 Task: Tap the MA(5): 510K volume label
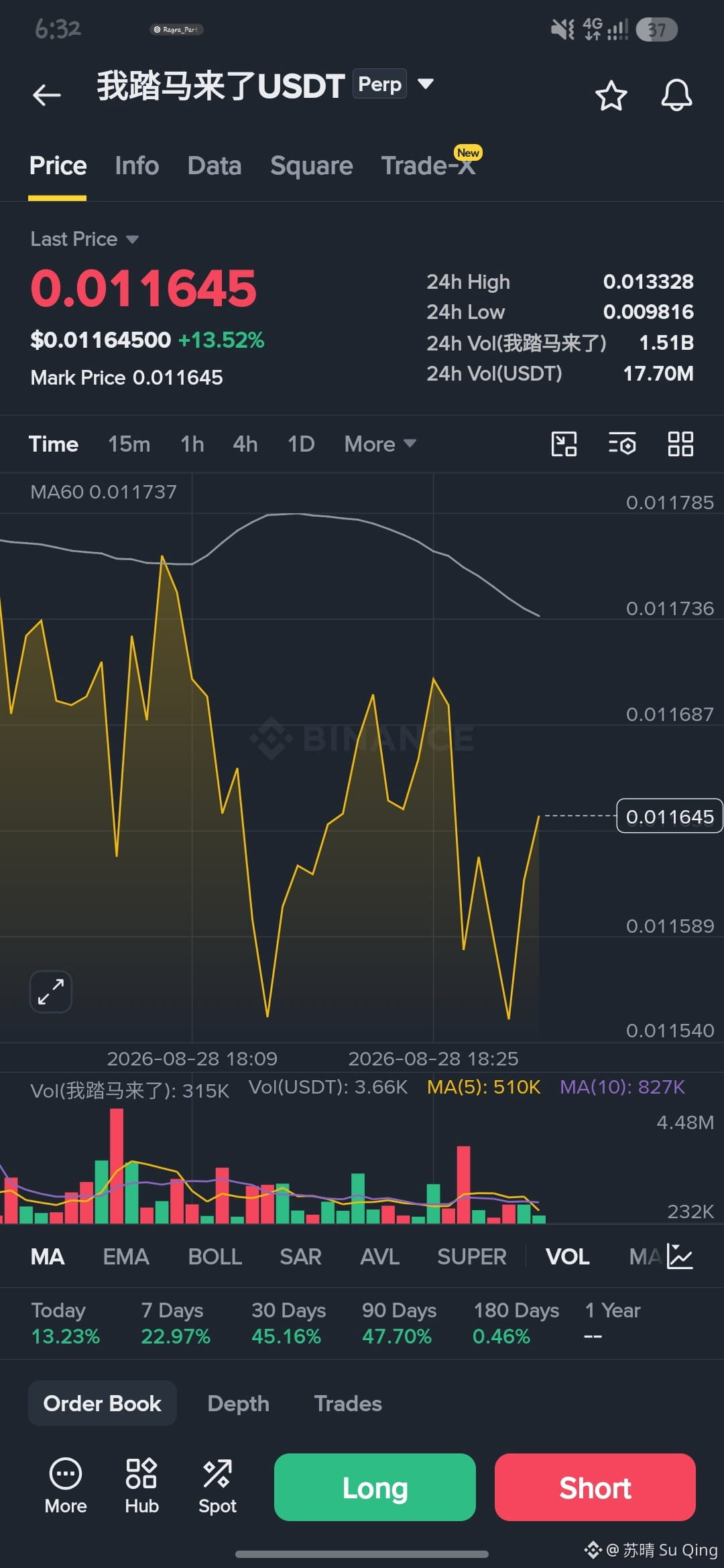click(x=484, y=1087)
